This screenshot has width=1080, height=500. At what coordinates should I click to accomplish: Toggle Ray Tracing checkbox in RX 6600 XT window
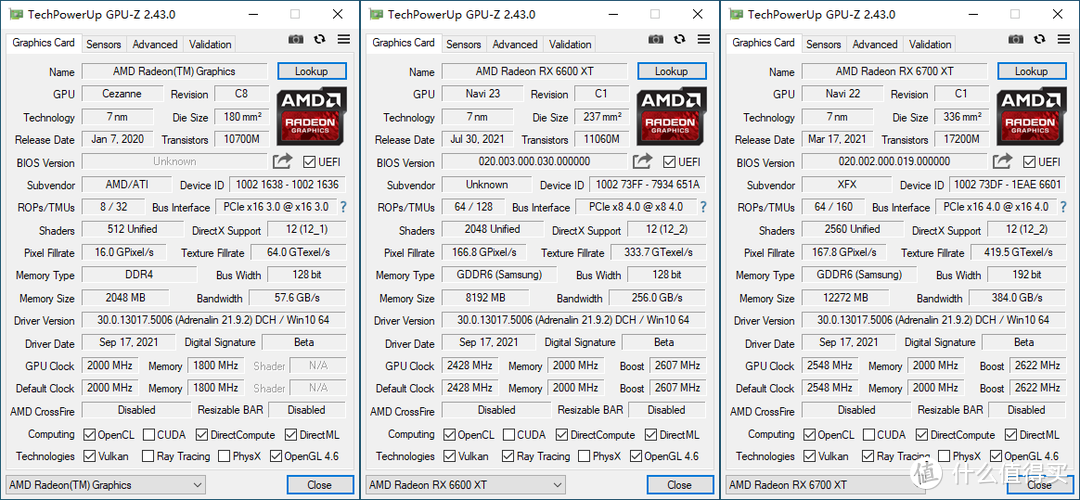(x=508, y=456)
